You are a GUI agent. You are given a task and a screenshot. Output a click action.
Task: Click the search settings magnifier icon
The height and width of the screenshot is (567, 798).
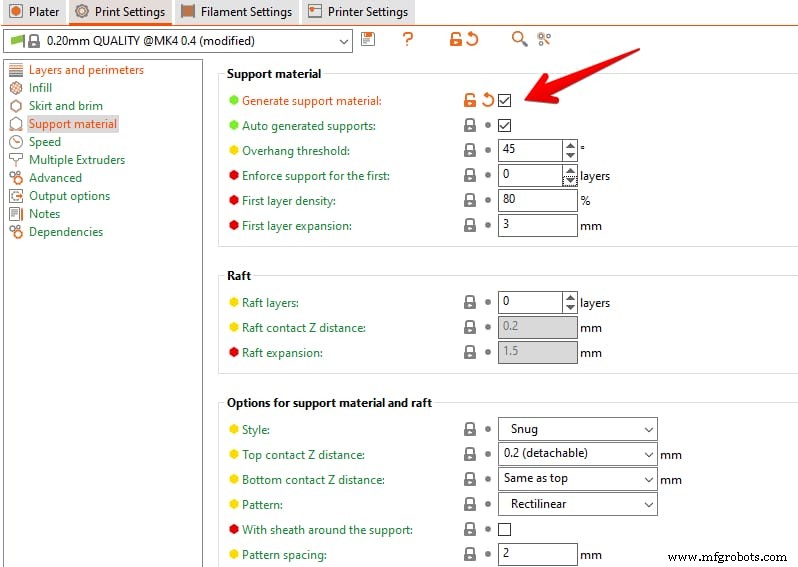pyautogui.click(x=519, y=39)
